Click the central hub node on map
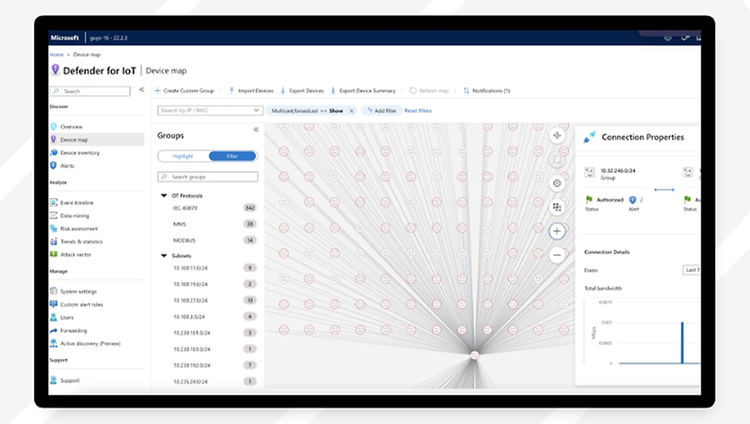Image resolution: width=750 pixels, height=424 pixels. [474, 355]
